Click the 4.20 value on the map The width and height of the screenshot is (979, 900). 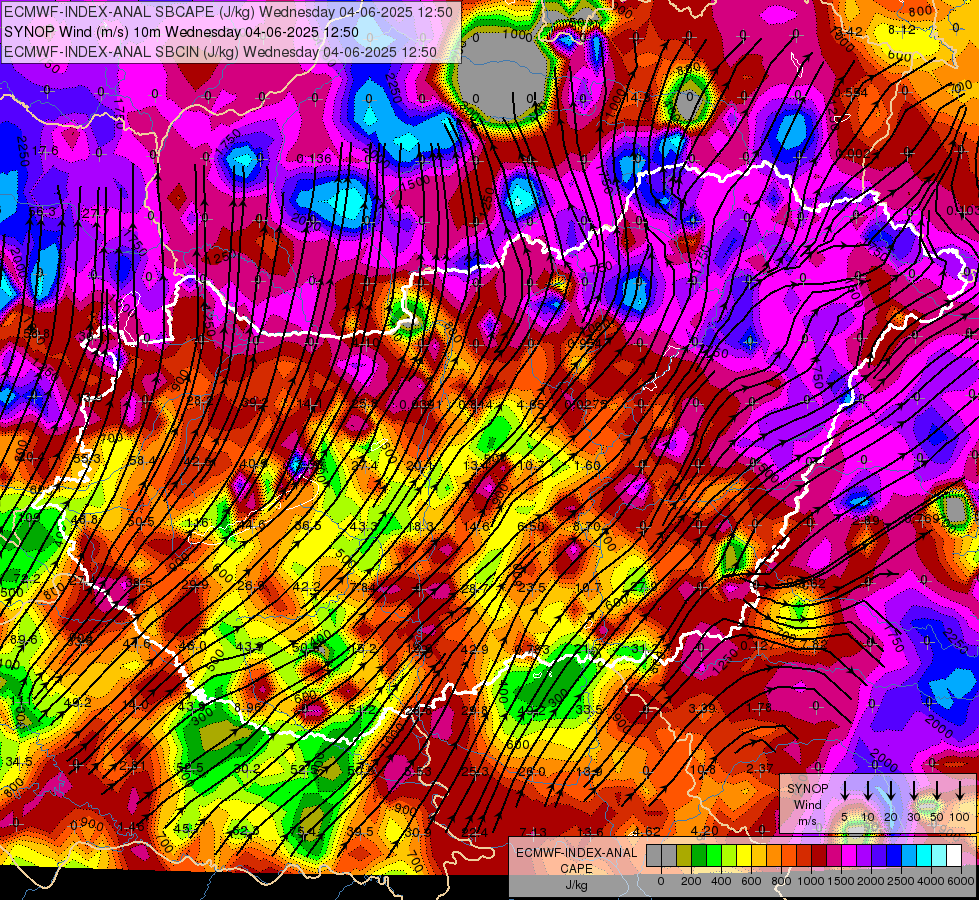point(705,831)
